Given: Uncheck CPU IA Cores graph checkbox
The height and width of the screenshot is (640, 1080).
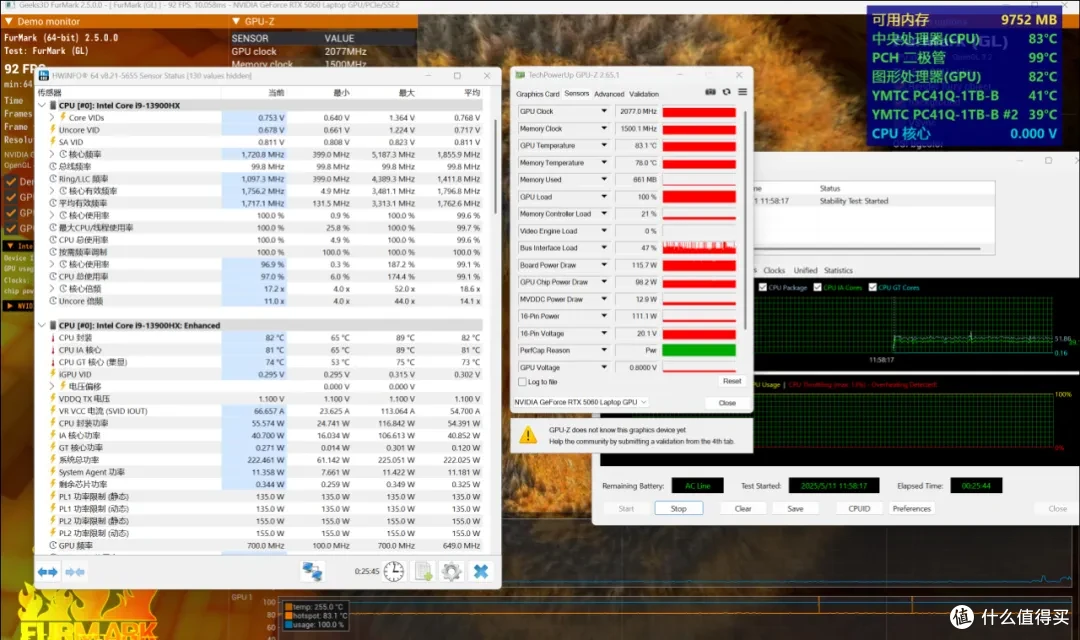Looking at the screenshot, I should pyautogui.click(x=818, y=287).
